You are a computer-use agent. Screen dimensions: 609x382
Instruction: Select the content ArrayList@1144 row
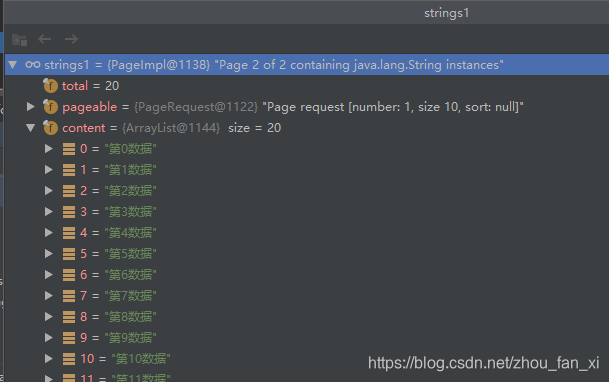pyautogui.click(x=307, y=127)
